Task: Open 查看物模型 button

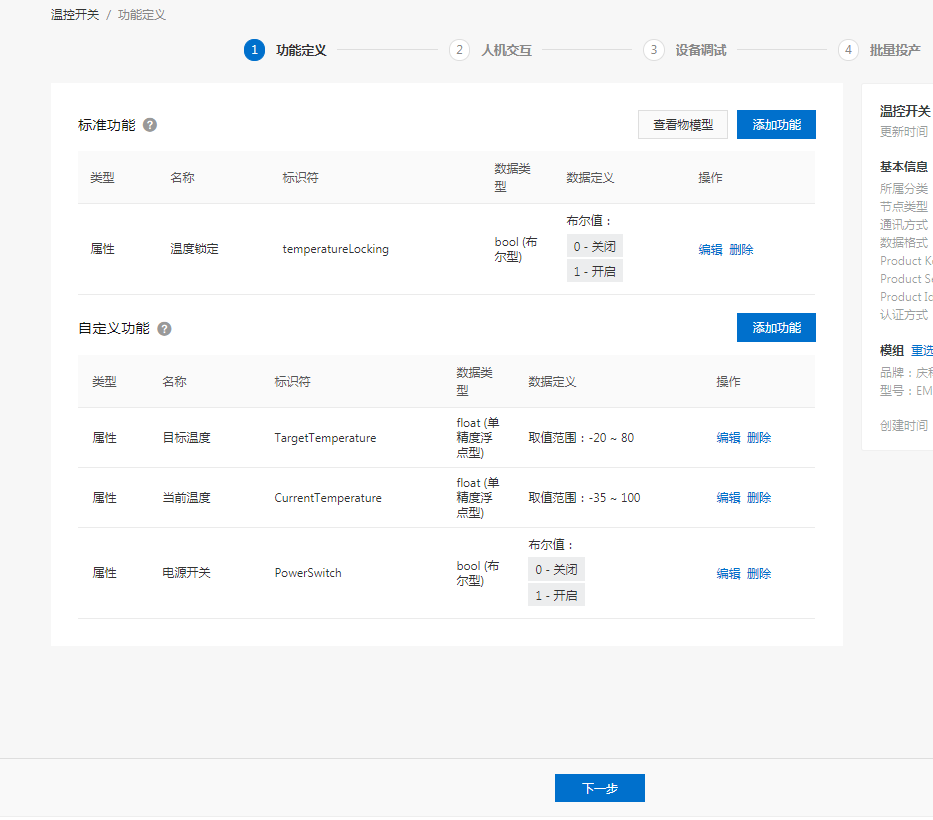Action: tap(682, 124)
